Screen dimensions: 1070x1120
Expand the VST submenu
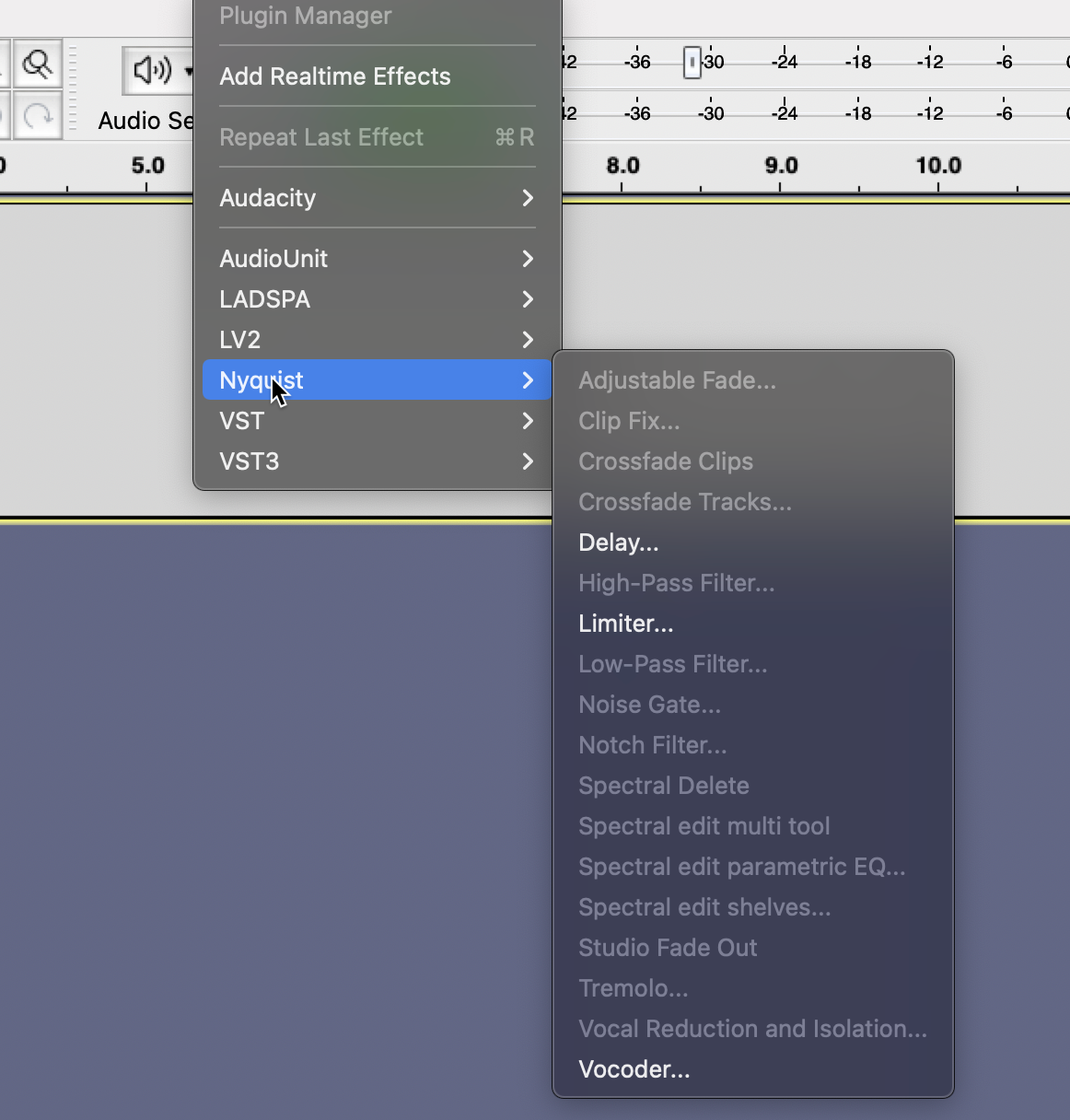[378, 421]
